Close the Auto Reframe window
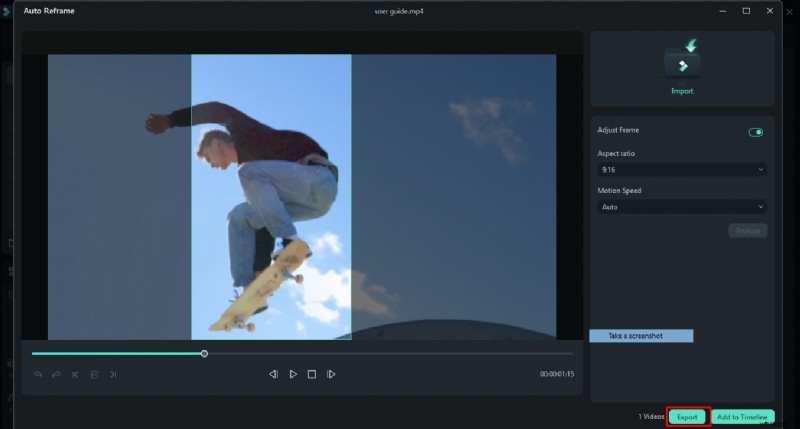Image resolution: width=800 pixels, height=429 pixels. (x=769, y=11)
